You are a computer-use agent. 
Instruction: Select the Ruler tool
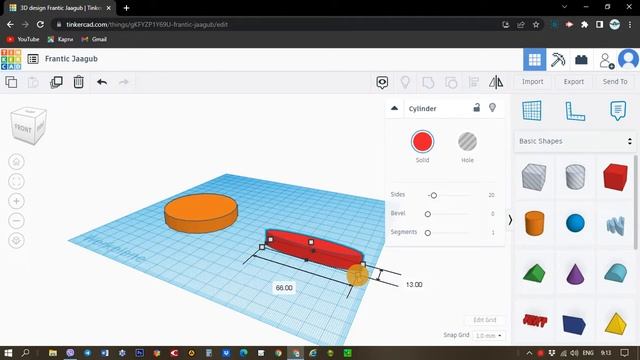575,111
